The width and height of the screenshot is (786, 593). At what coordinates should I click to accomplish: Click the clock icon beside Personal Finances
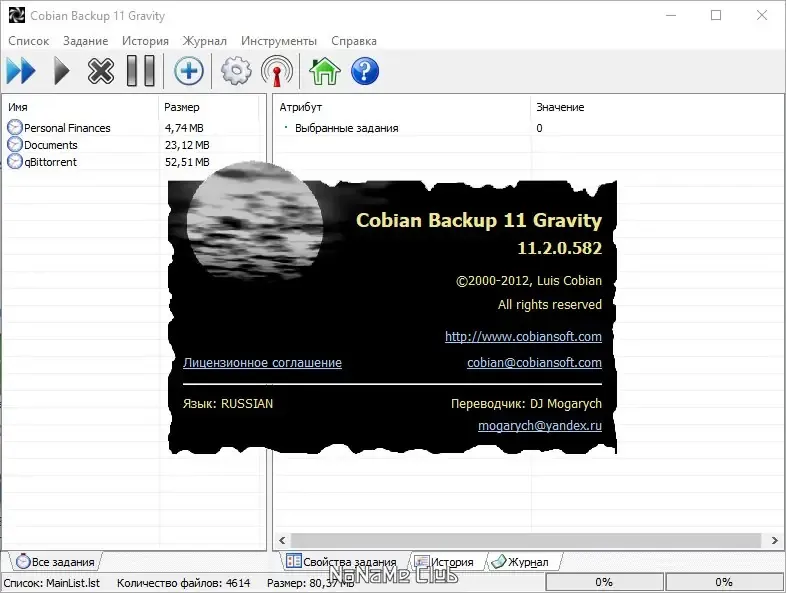[15, 128]
